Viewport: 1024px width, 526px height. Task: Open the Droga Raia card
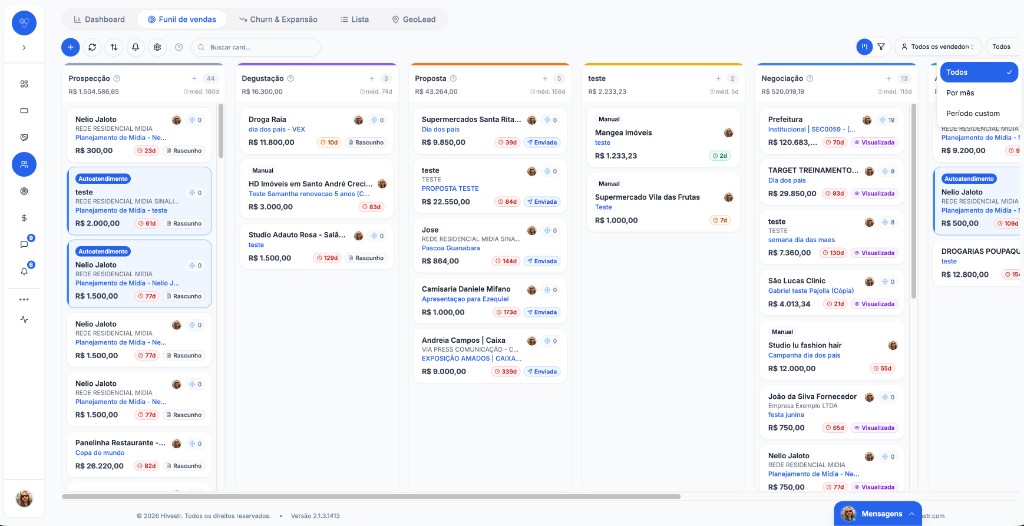coord(317,131)
